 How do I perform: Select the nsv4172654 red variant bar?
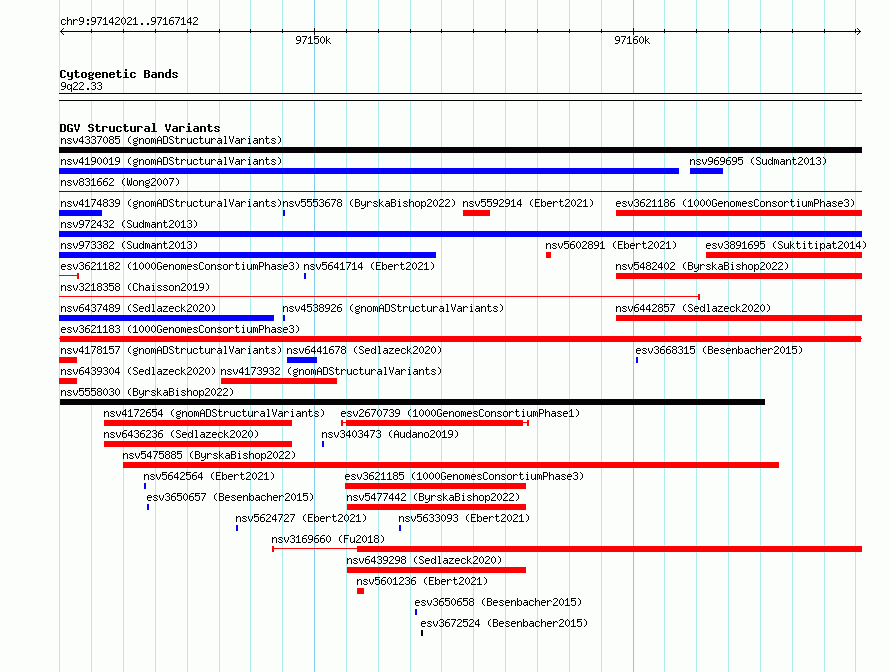pyautogui.click(x=198, y=423)
